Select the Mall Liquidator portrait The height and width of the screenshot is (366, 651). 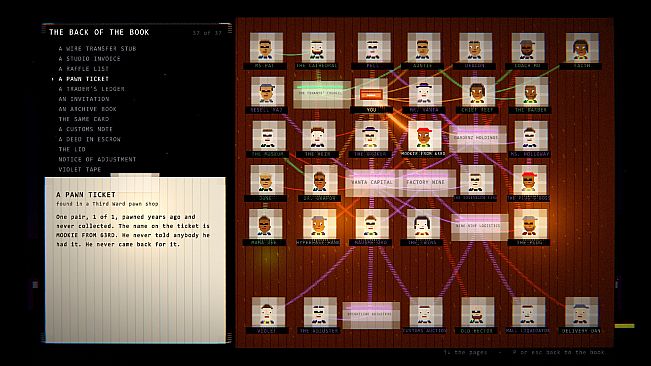coord(528,312)
